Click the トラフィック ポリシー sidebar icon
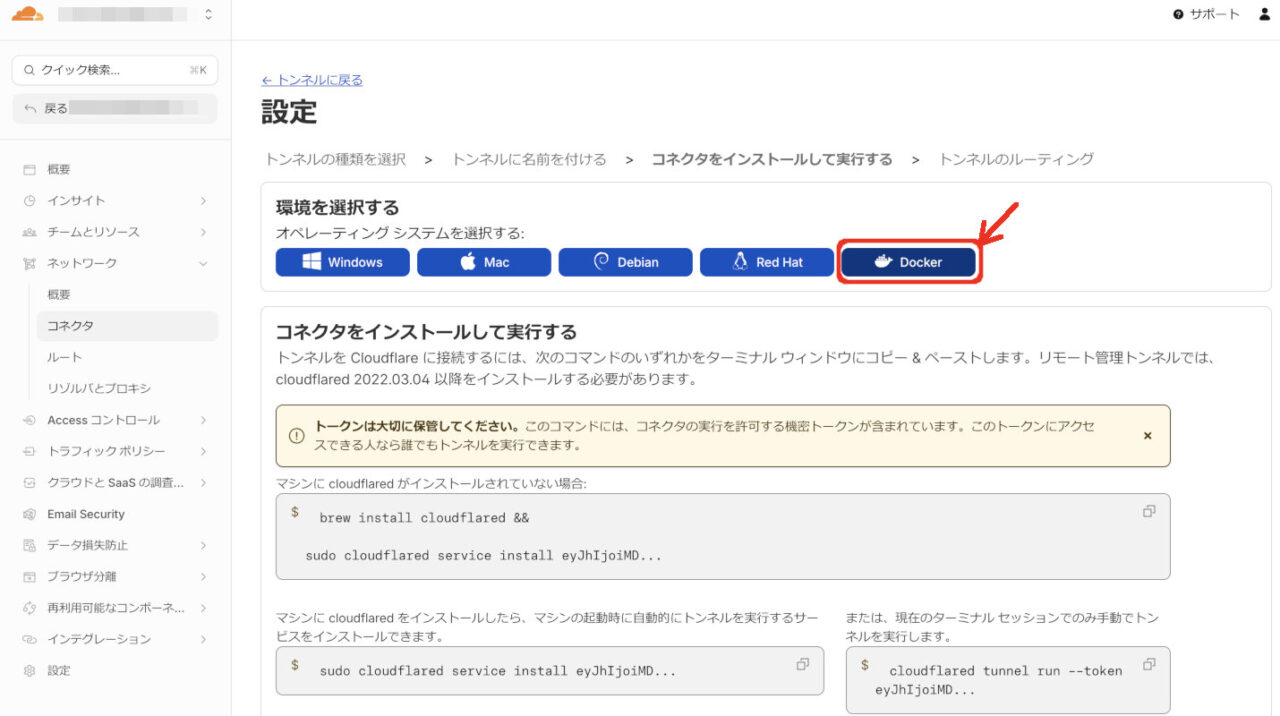Viewport: 1280px width, 716px height. [29, 451]
